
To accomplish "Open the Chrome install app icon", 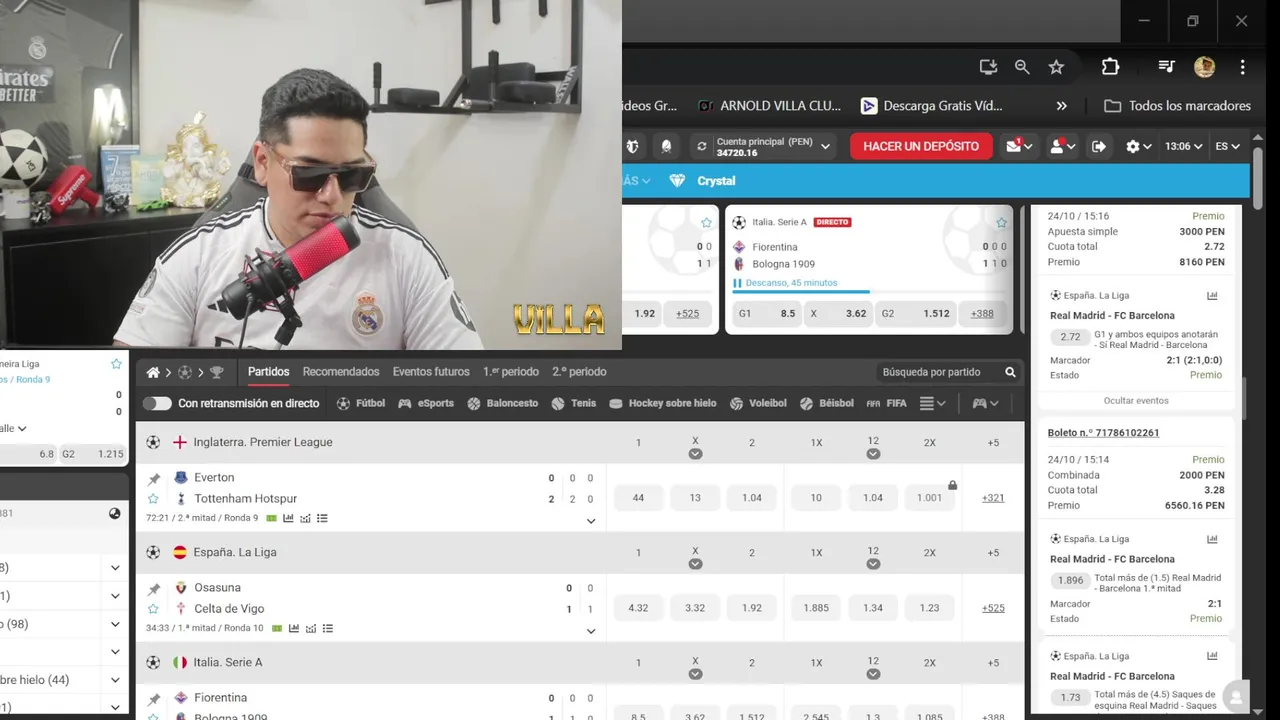I will tap(988, 67).
